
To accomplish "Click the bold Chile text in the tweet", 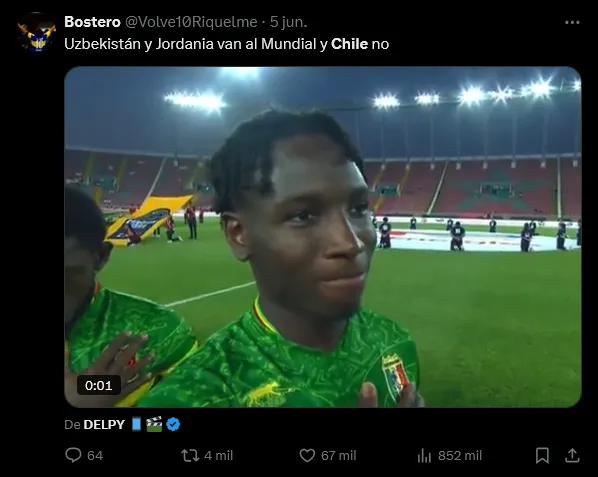I will click(x=349, y=44).
